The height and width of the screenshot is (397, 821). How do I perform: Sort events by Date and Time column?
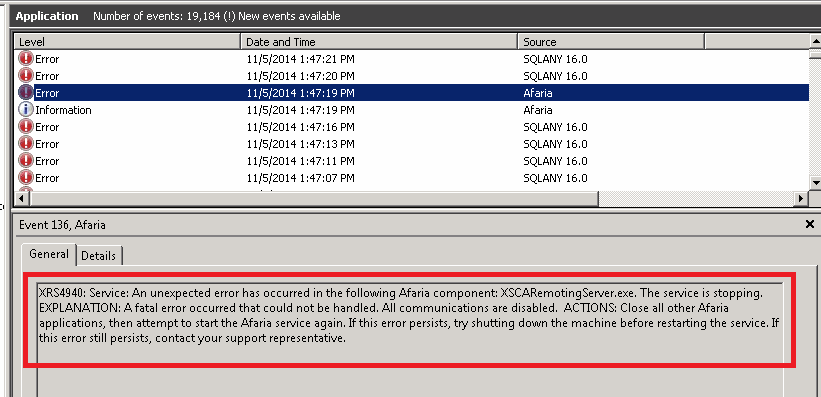[379, 41]
